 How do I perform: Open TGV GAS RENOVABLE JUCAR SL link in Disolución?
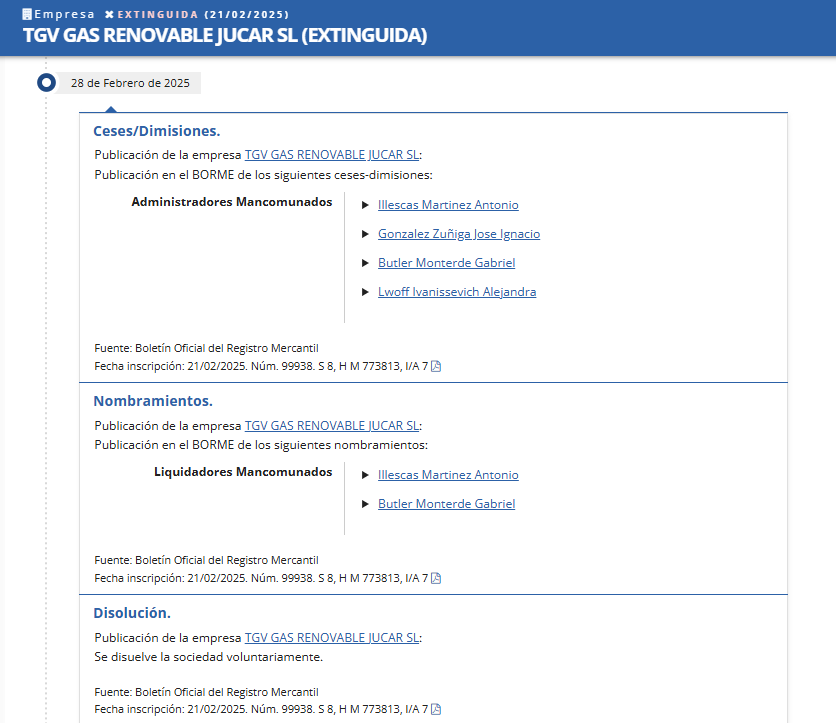(332, 638)
